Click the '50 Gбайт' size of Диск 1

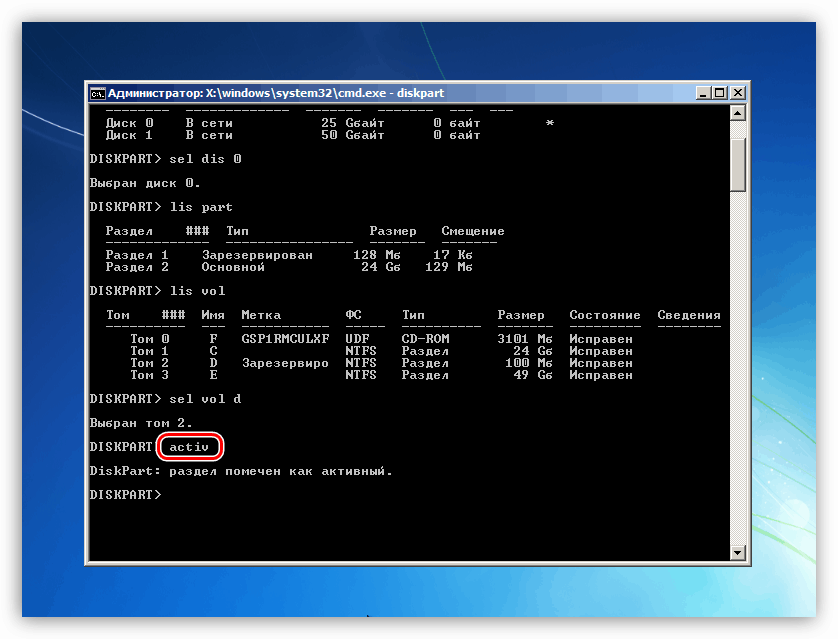(x=353, y=135)
